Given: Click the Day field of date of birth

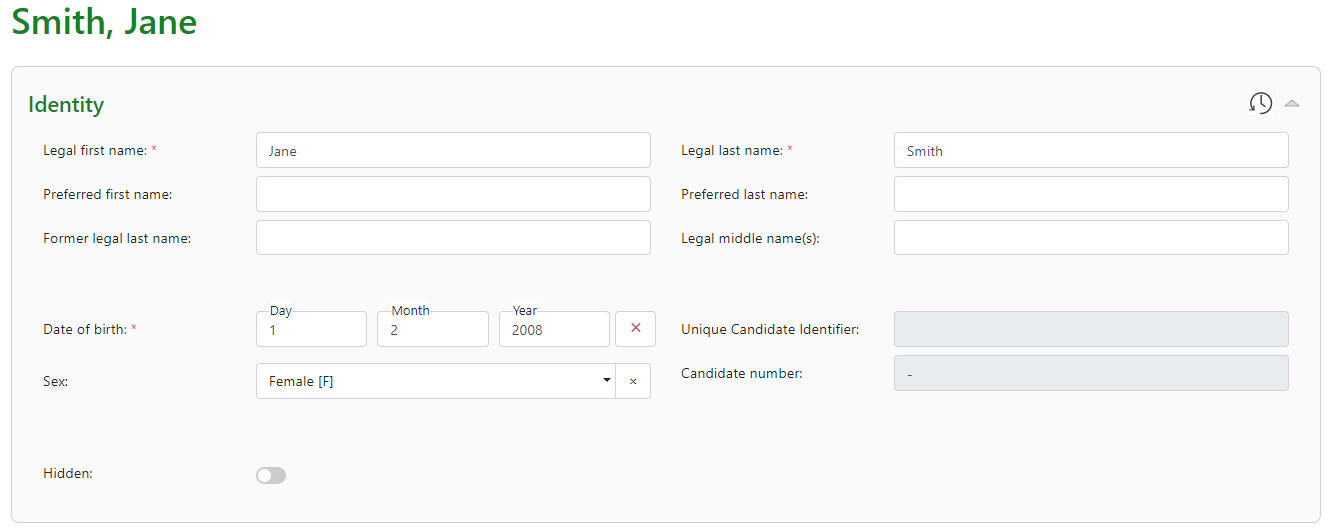Looking at the screenshot, I should [311, 329].
